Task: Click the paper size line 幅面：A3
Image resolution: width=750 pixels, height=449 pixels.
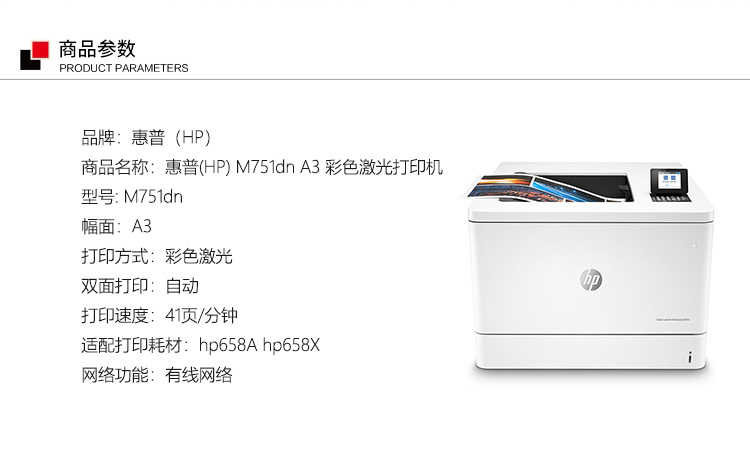Action: tap(116, 227)
